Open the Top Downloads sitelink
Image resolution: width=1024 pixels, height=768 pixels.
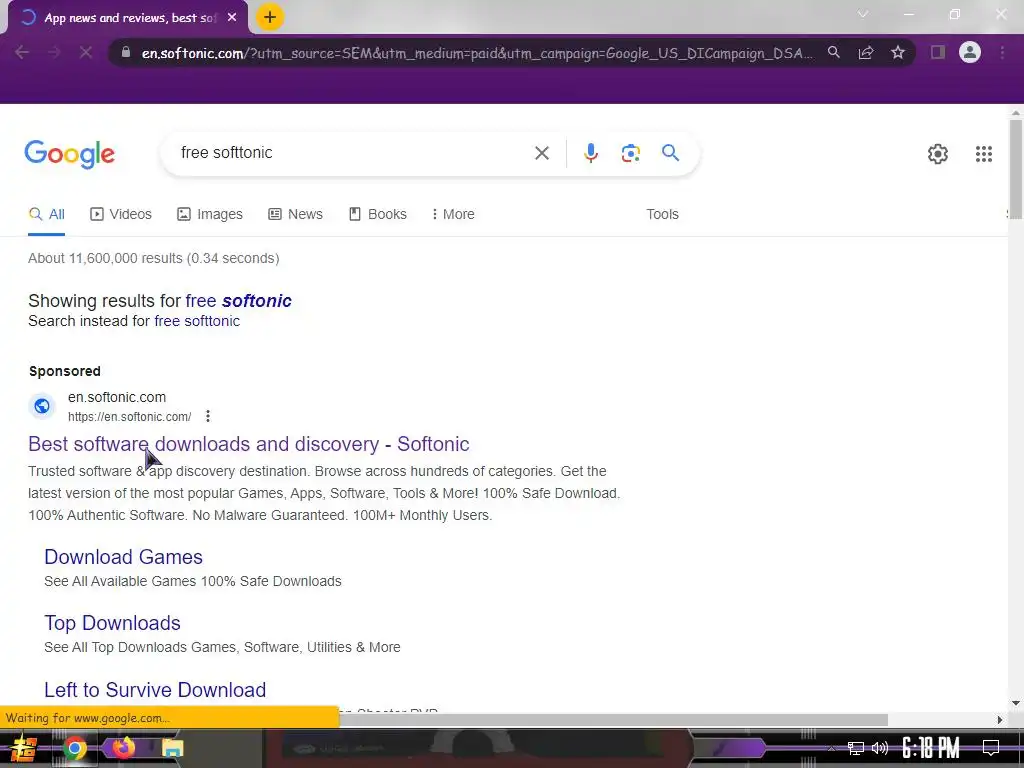(112, 623)
